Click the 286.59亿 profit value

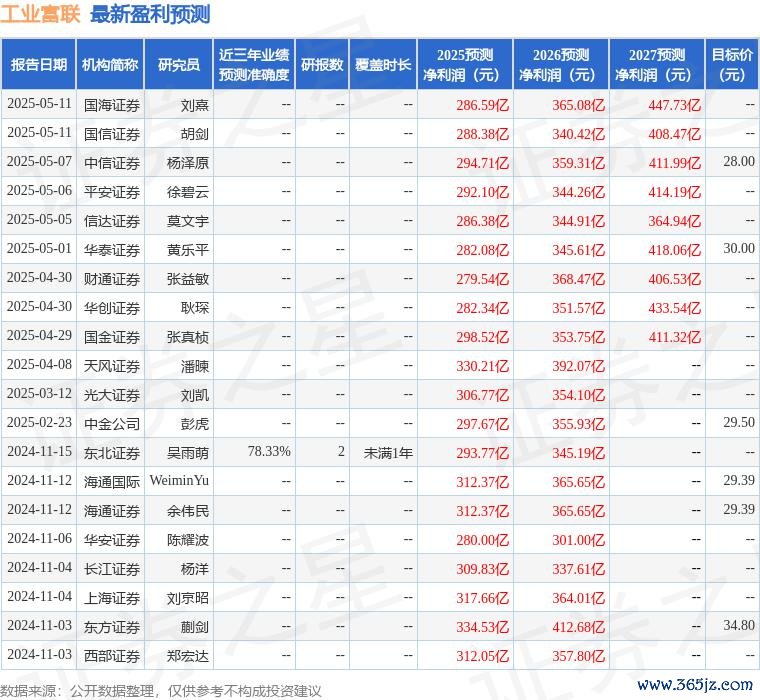coord(482,105)
